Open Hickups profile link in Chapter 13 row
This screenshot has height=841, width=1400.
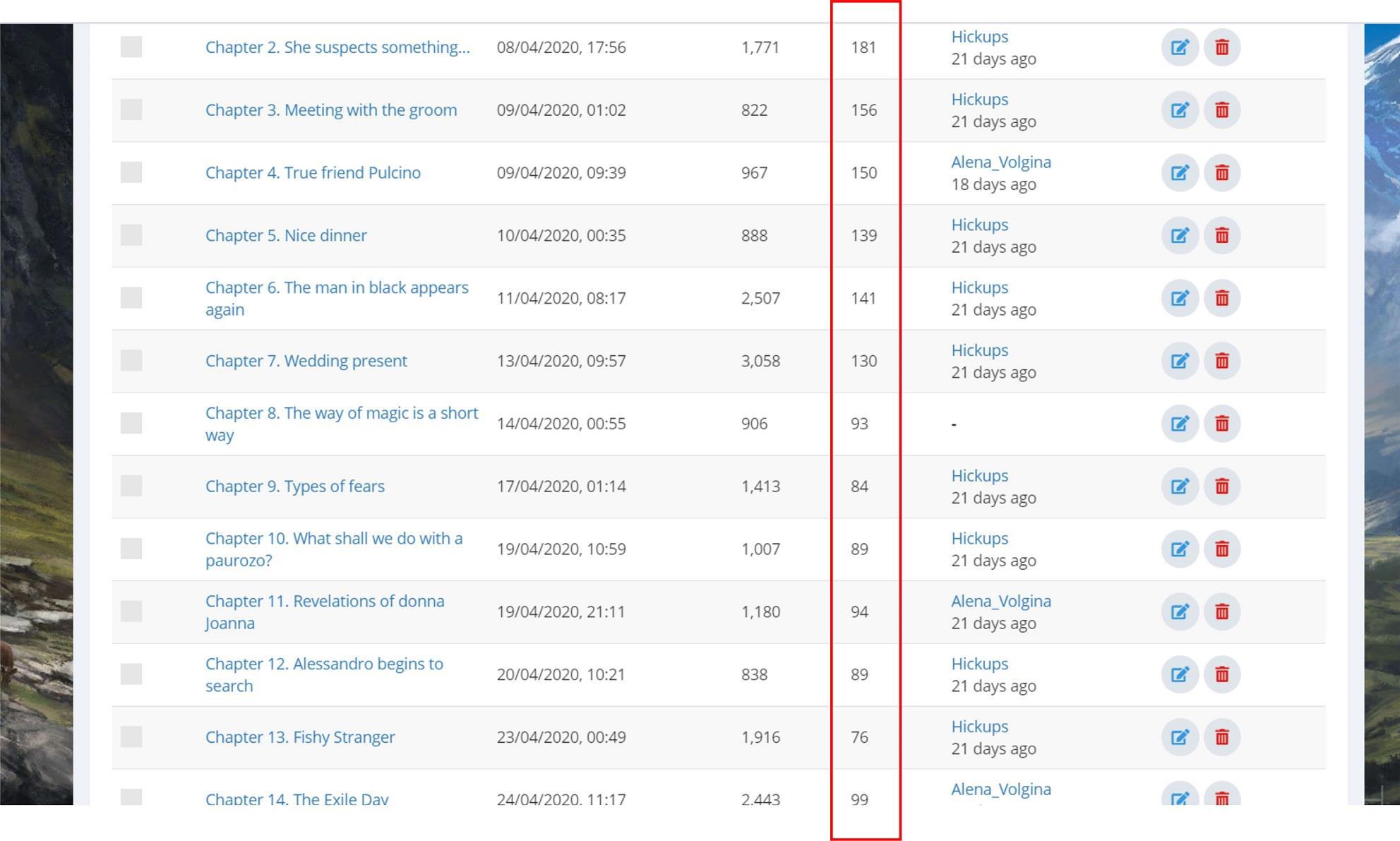click(x=979, y=727)
